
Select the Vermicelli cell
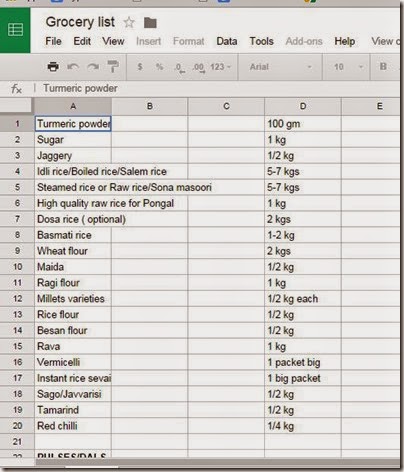(x=73, y=362)
